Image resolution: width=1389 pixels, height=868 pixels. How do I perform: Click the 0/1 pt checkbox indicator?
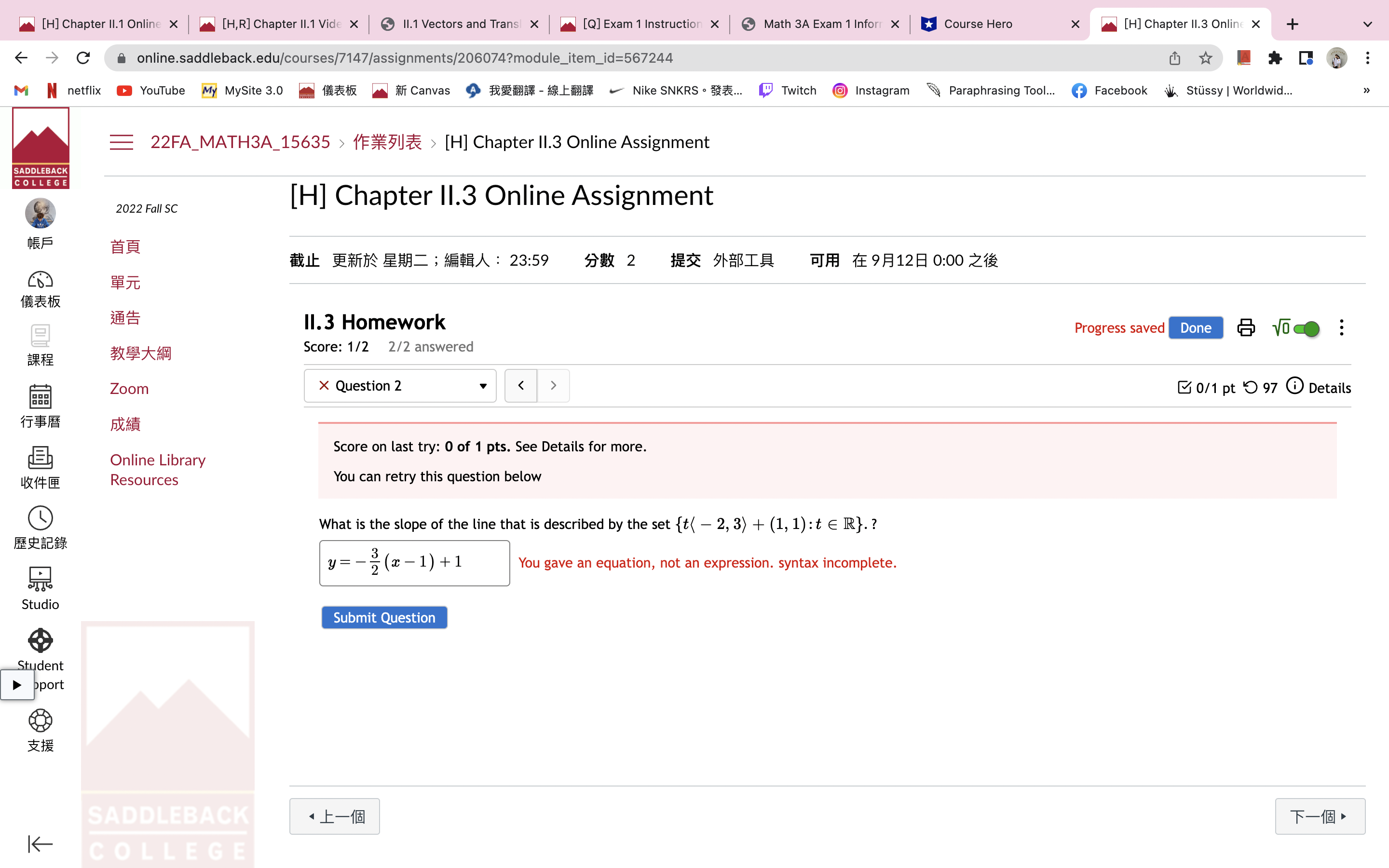pyautogui.click(x=1185, y=388)
